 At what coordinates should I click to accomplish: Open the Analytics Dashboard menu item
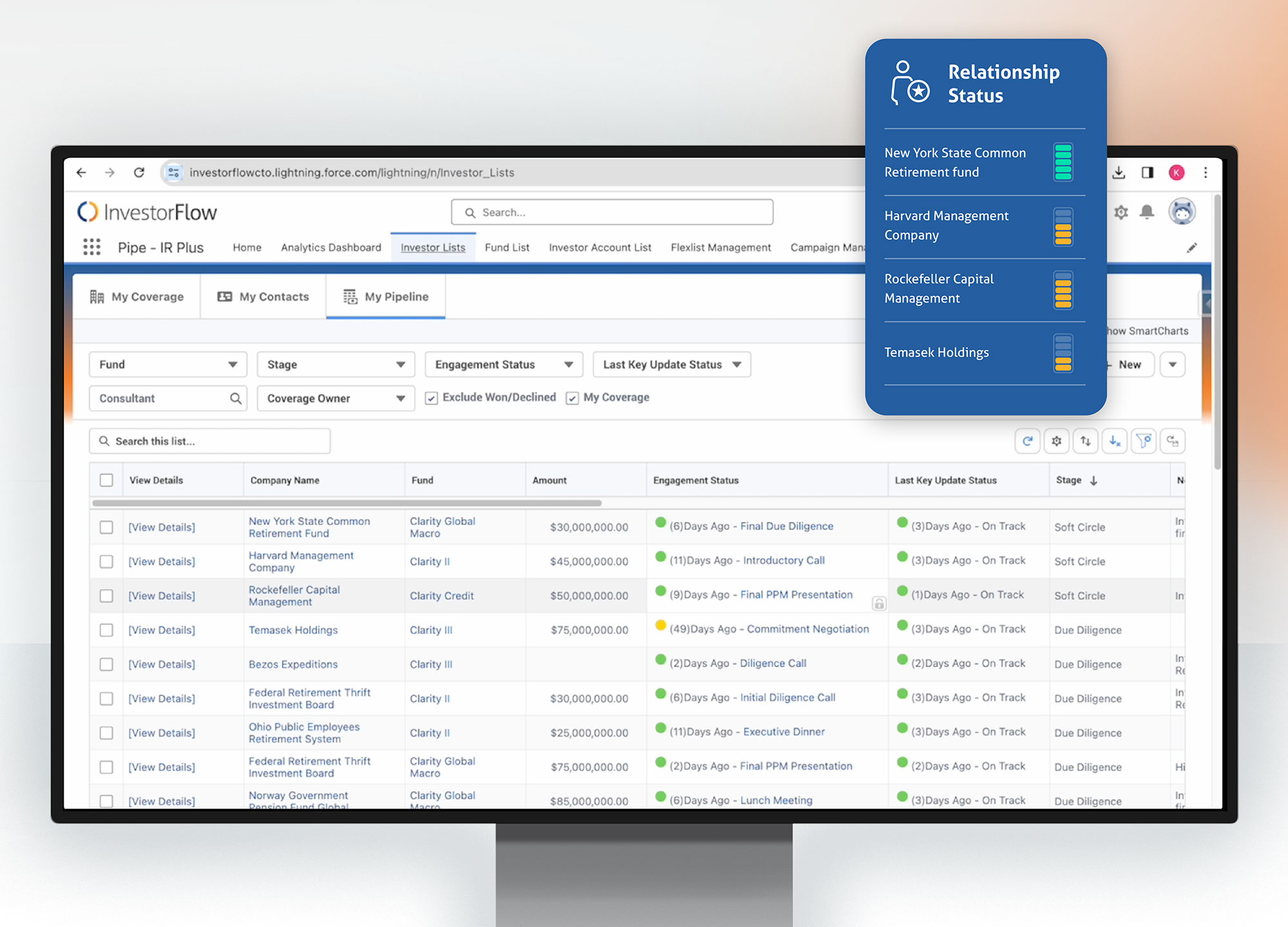coord(330,247)
